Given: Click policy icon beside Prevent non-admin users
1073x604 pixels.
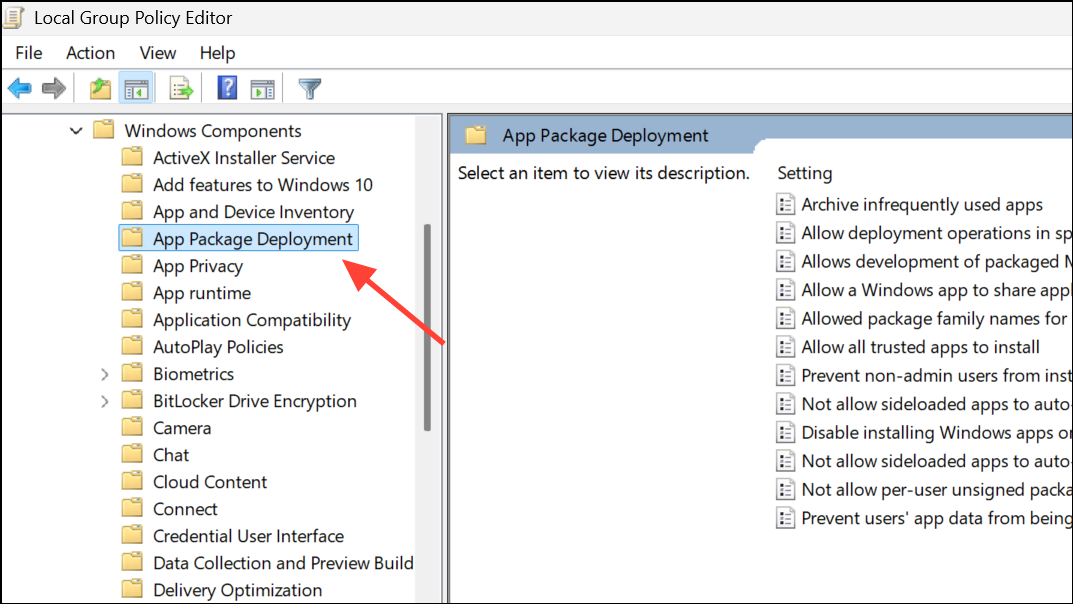Looking at the screenshot, I should point(786,376).
